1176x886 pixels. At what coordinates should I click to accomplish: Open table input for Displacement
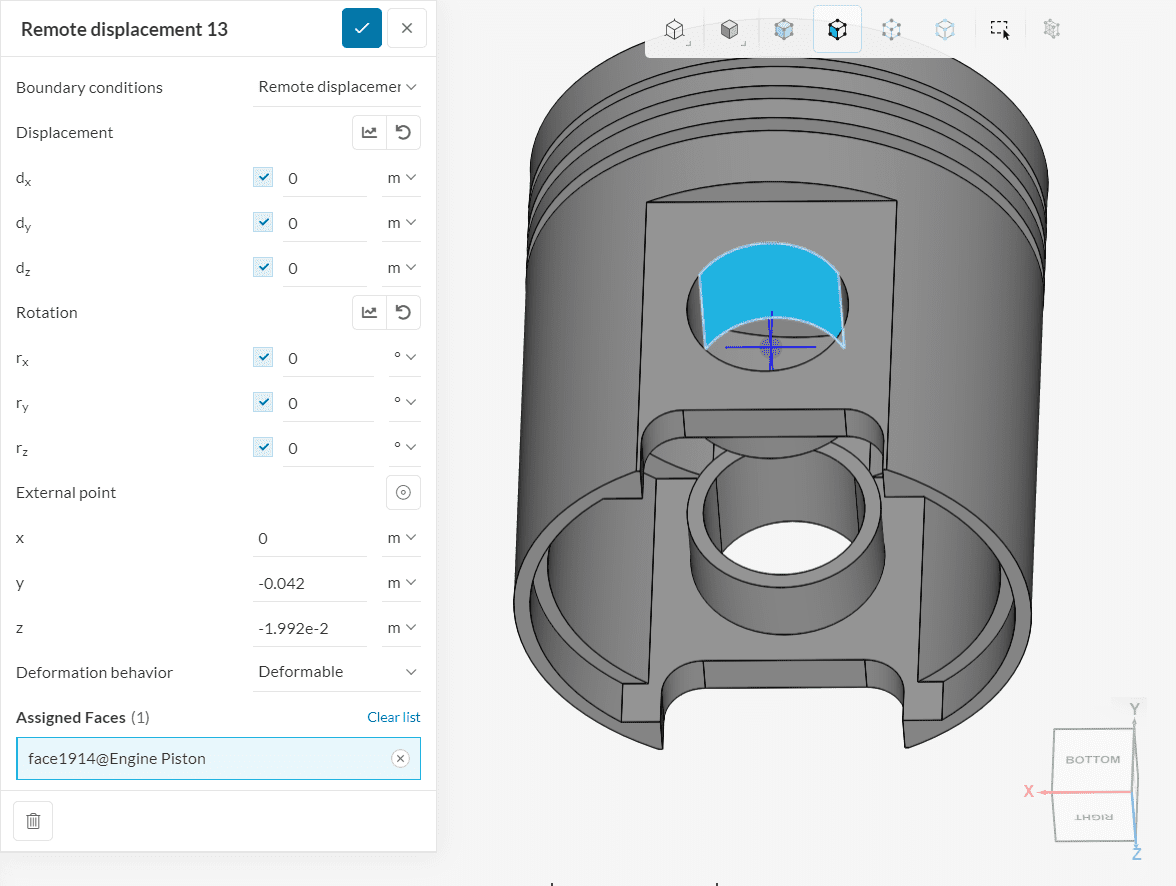point(369,133)
